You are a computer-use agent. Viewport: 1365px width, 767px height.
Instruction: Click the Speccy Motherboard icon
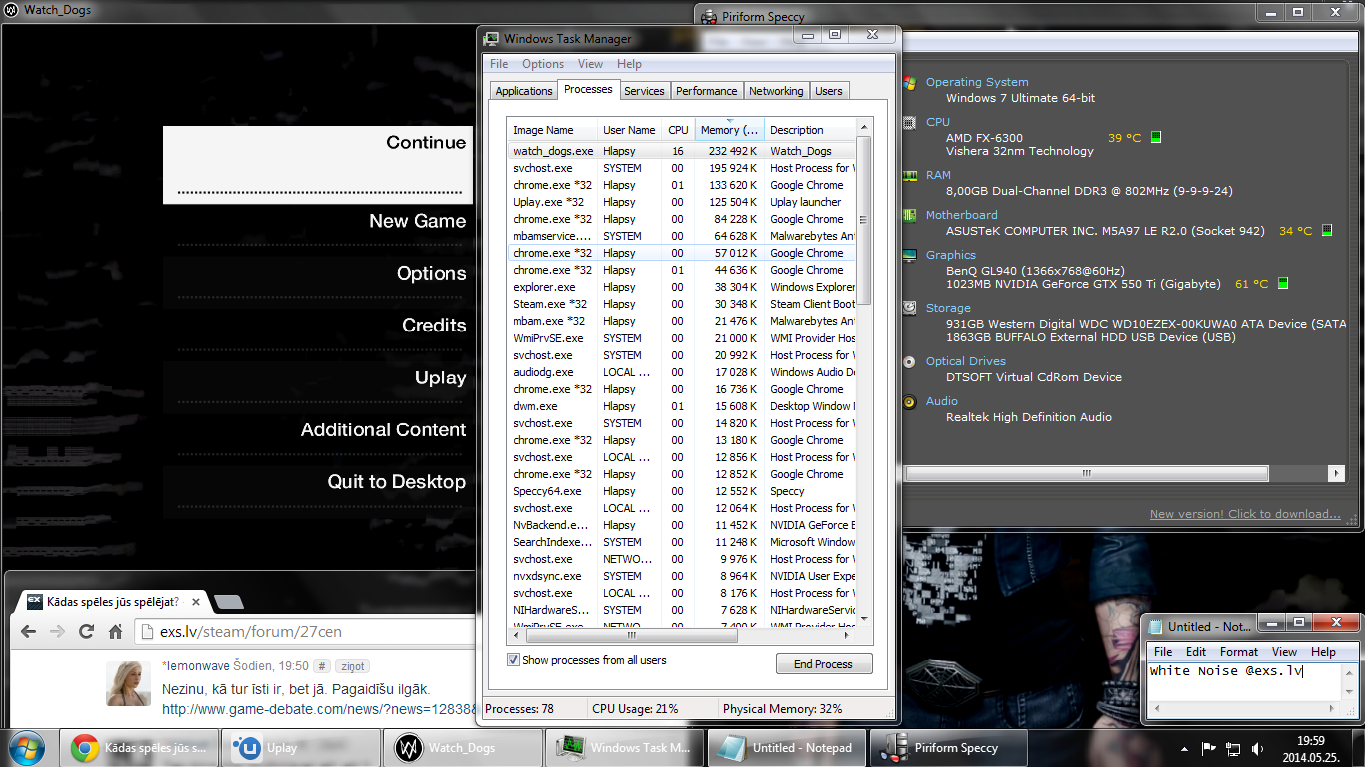[909, 215]
